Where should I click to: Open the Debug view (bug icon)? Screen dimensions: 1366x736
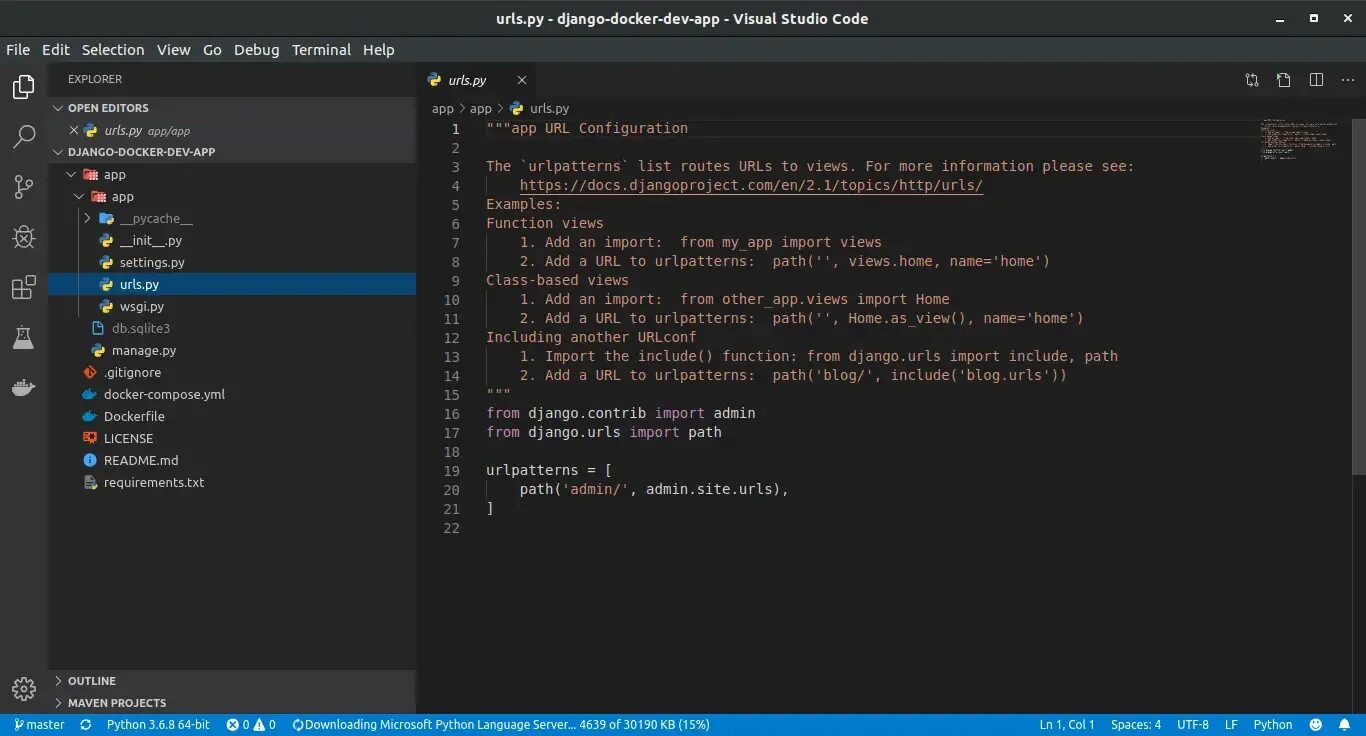tap(24, 237)
